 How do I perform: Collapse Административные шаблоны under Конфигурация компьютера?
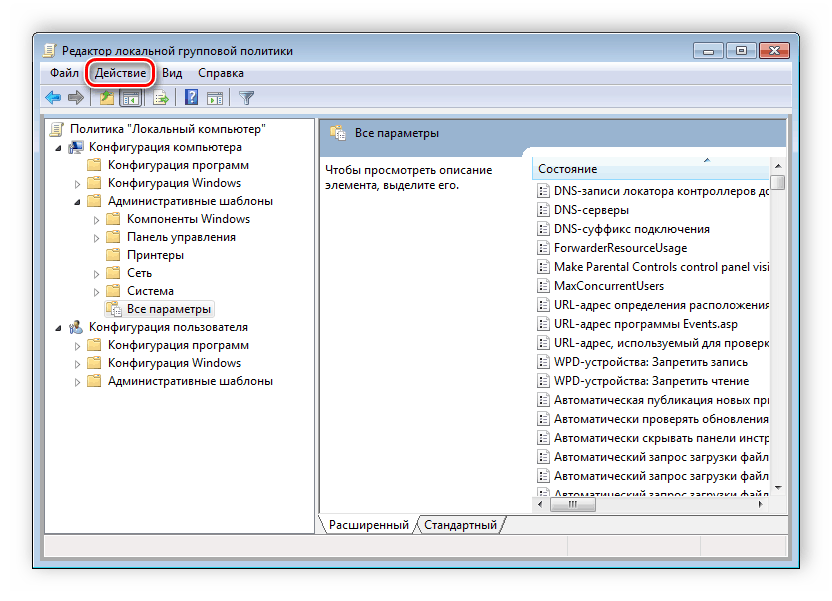[x=77, y=202]
